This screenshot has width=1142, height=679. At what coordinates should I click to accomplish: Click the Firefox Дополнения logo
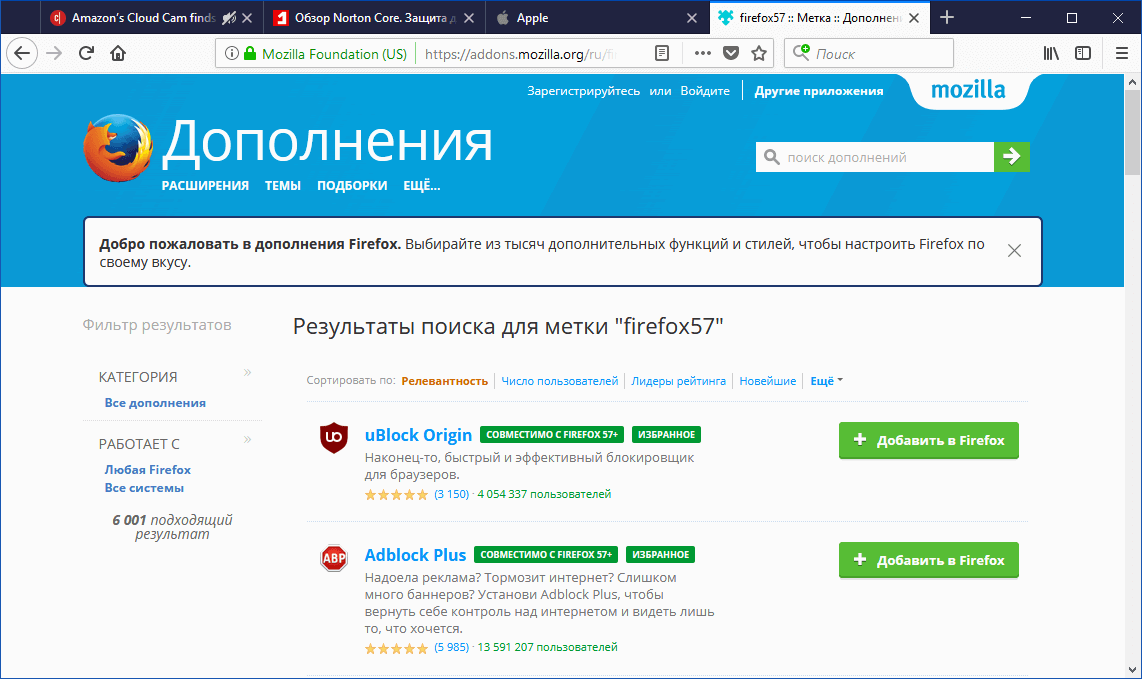coord(117,146)
